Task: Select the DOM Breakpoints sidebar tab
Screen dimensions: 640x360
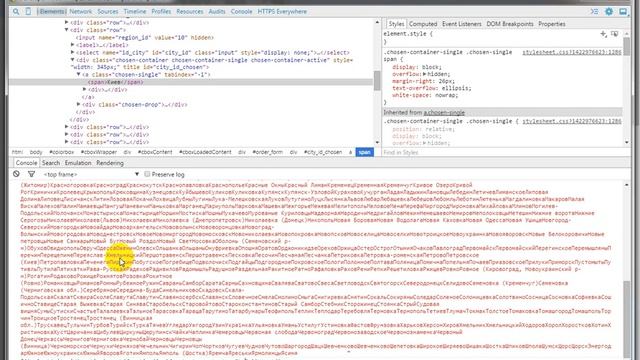Action: [x=510, y=24]
